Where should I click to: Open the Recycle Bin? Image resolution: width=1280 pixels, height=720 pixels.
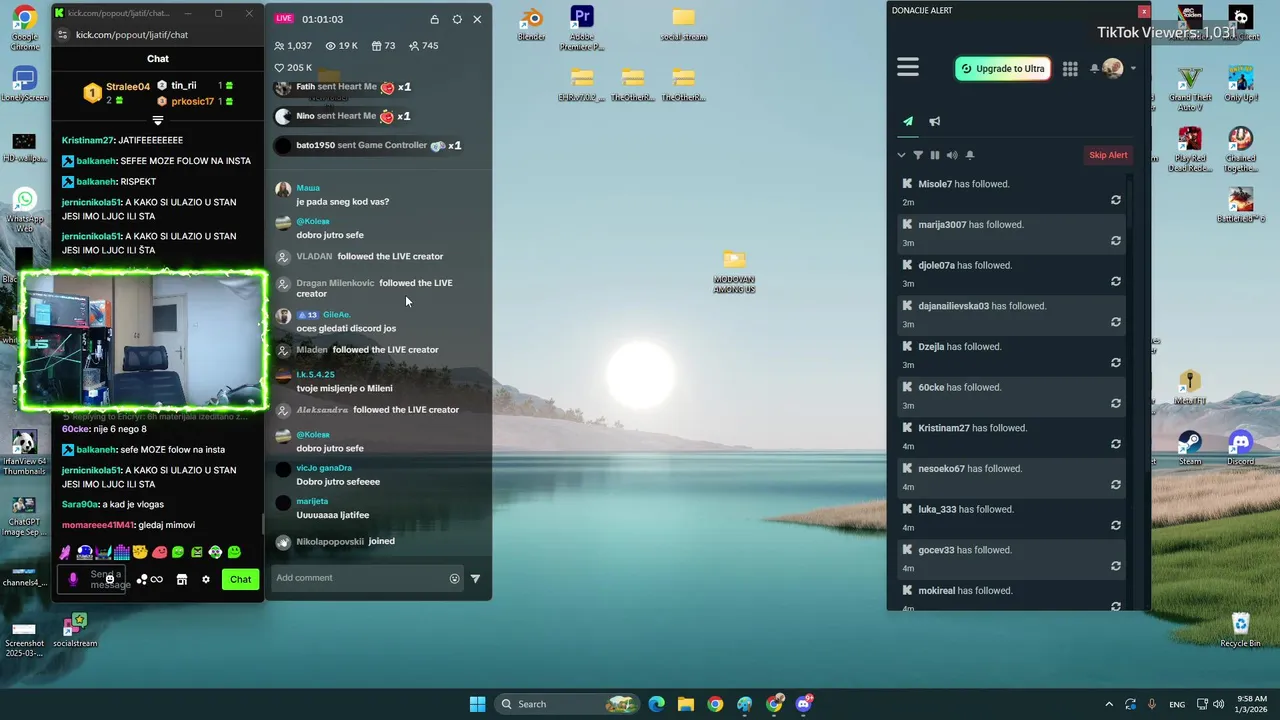(1240, 630)
